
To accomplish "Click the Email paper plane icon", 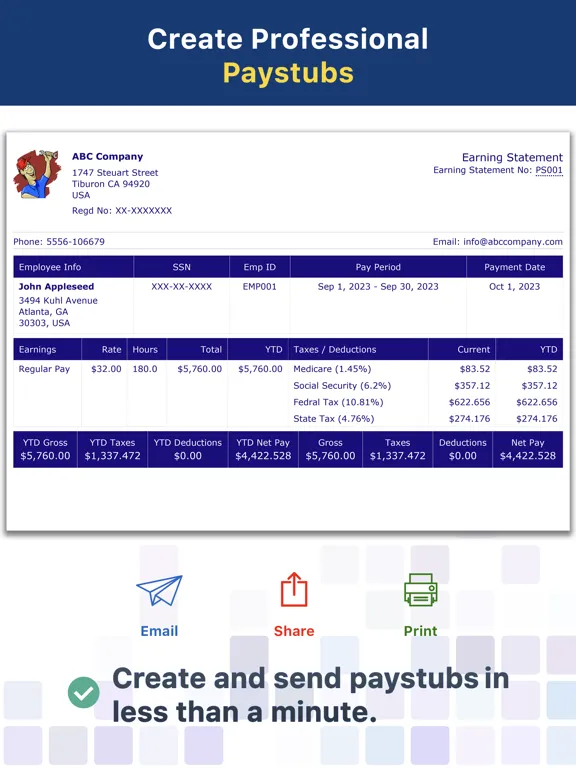I will pos(159,590).
